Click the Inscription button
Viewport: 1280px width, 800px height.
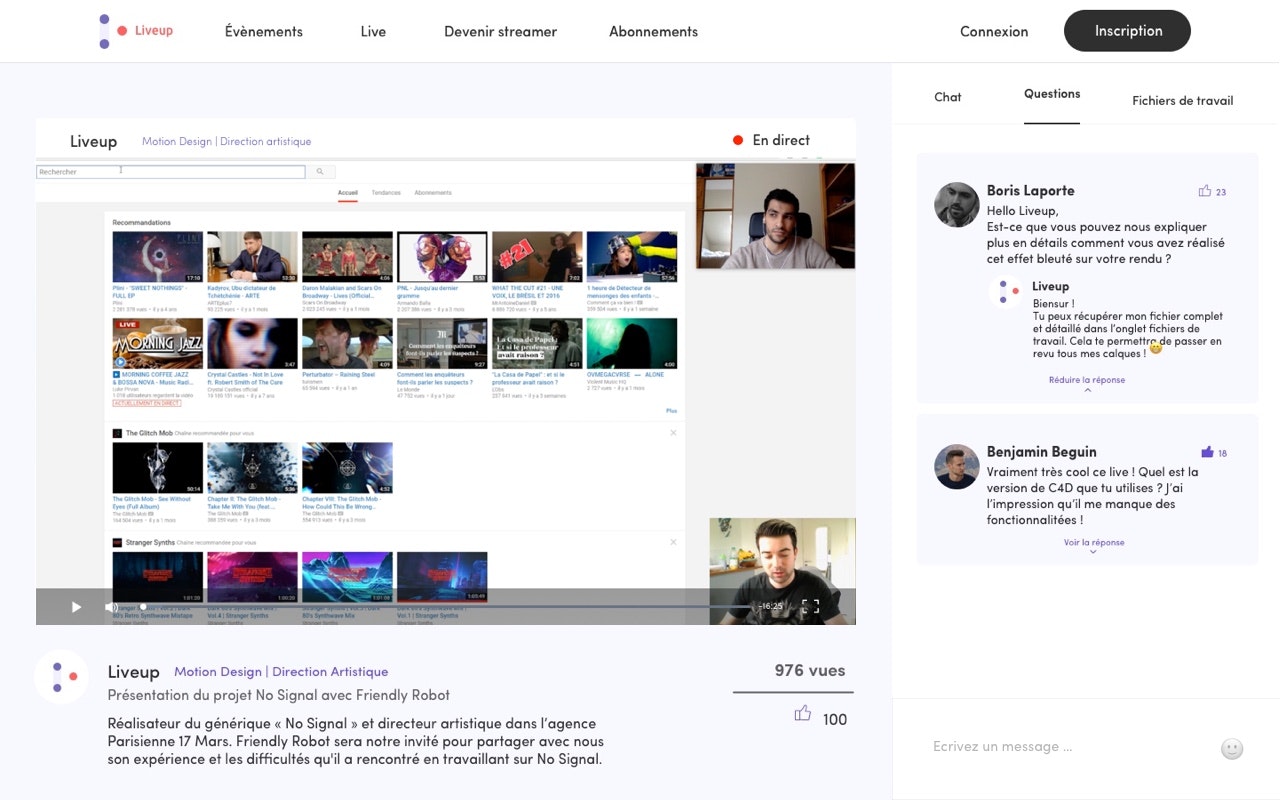(x=1127, y=31)
